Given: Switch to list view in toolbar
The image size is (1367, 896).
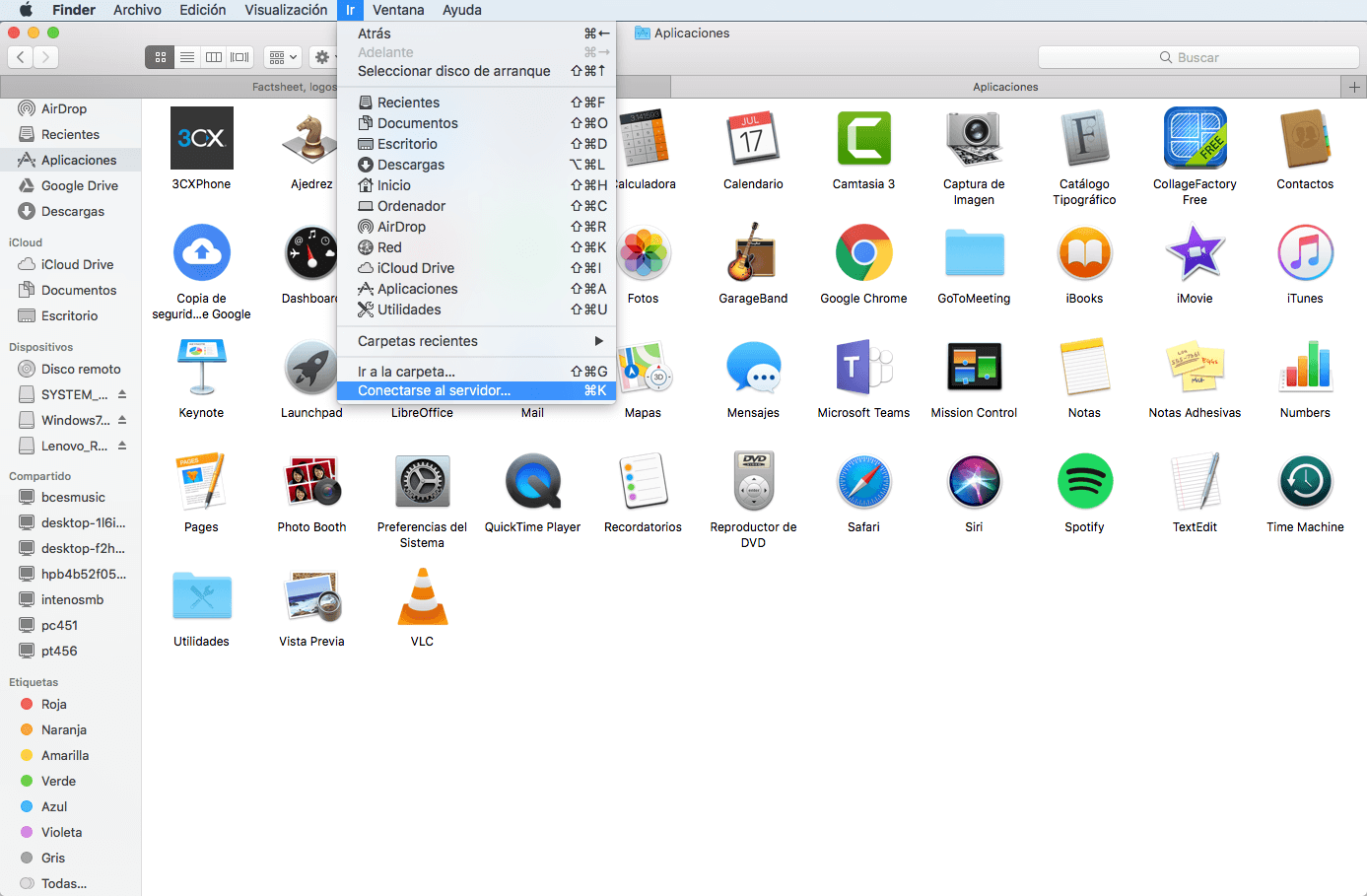Looking at the screenshot, I should [x=187, y=57].
